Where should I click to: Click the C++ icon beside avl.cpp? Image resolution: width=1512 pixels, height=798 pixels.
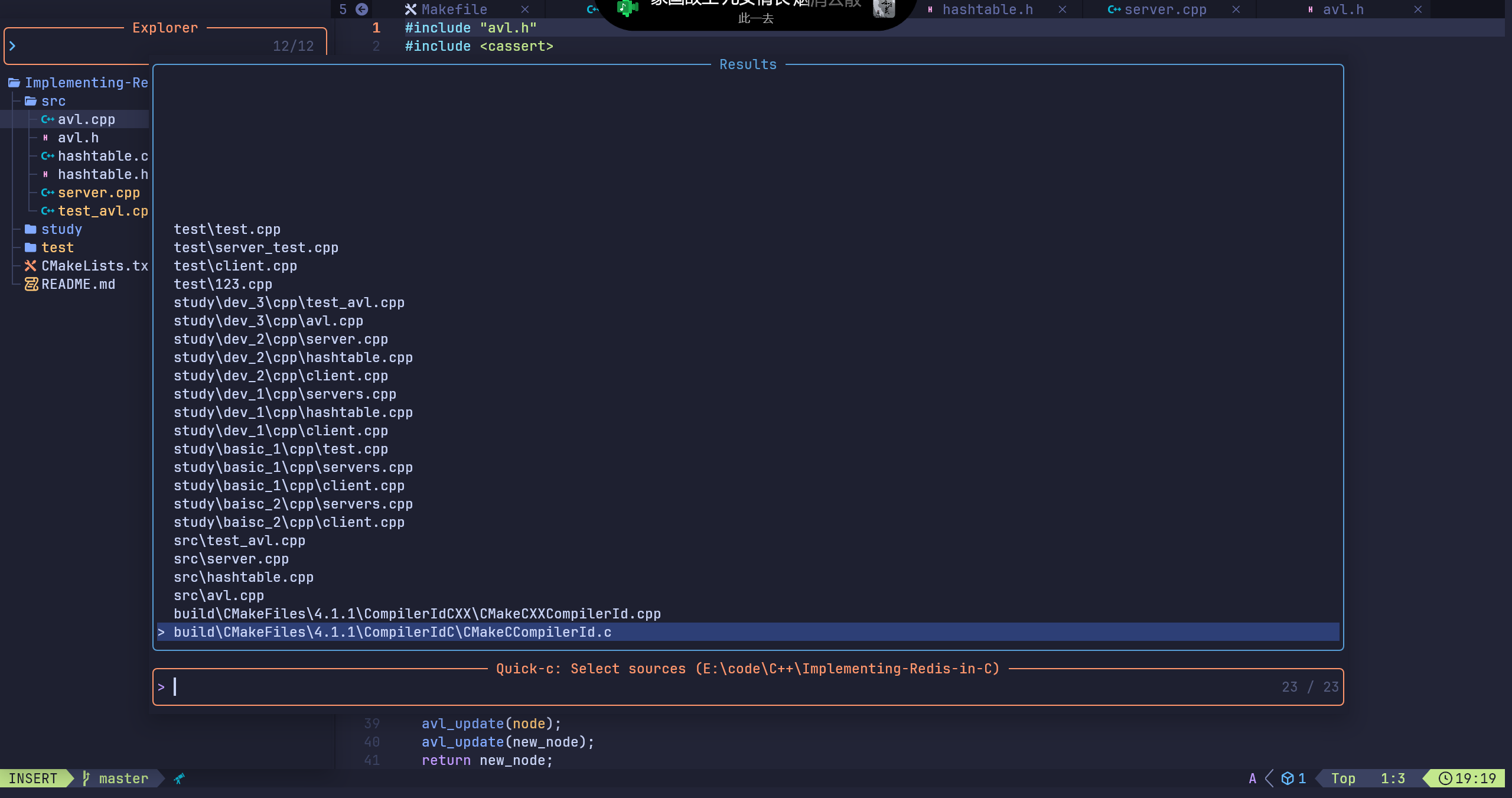click(x=47, y=119)
